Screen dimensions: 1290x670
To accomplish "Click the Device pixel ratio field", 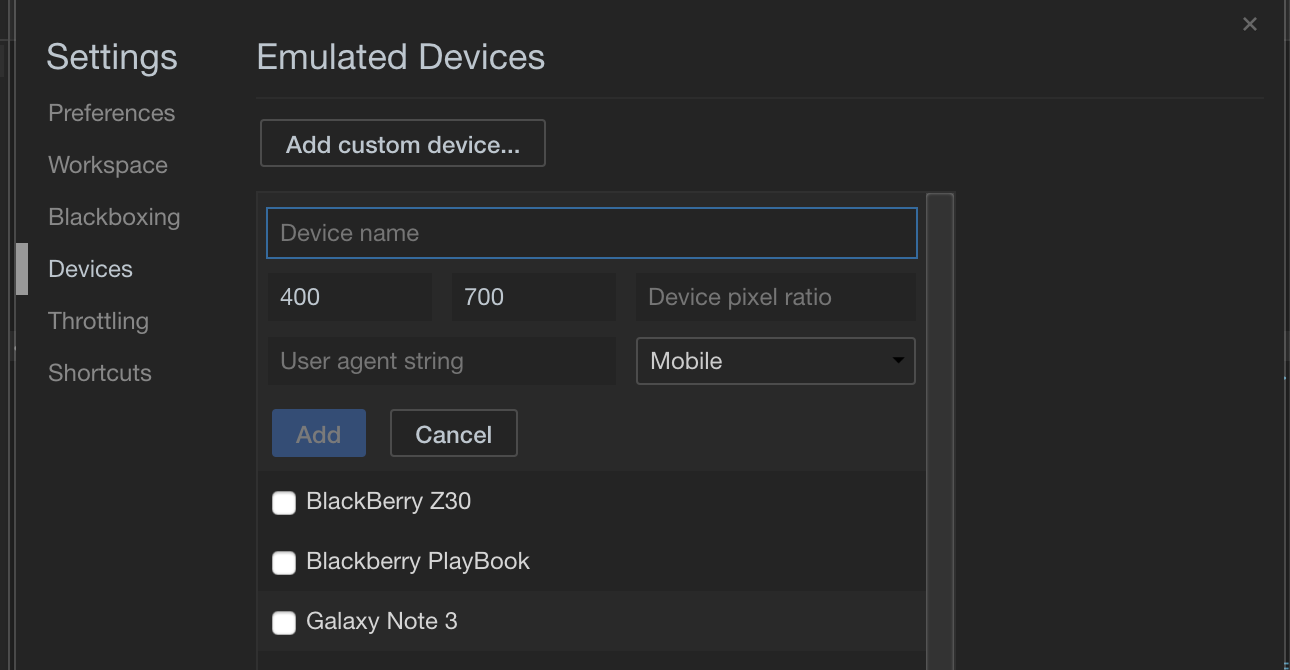I will (x=775, y=297).
